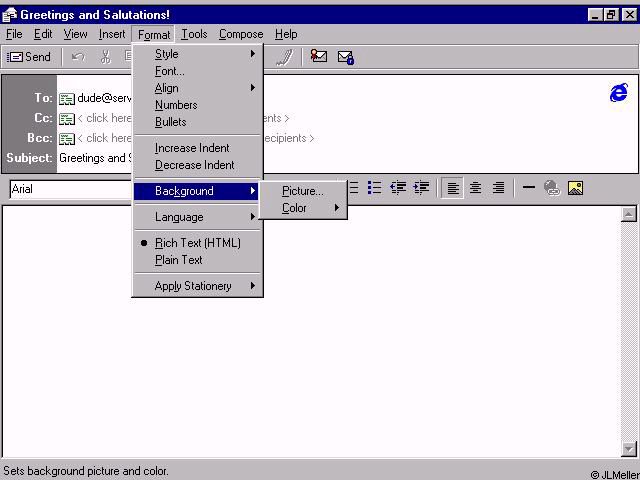Select the center align toolbar icon
This screenshot has width=640, height=480.
tap(475, 188)
